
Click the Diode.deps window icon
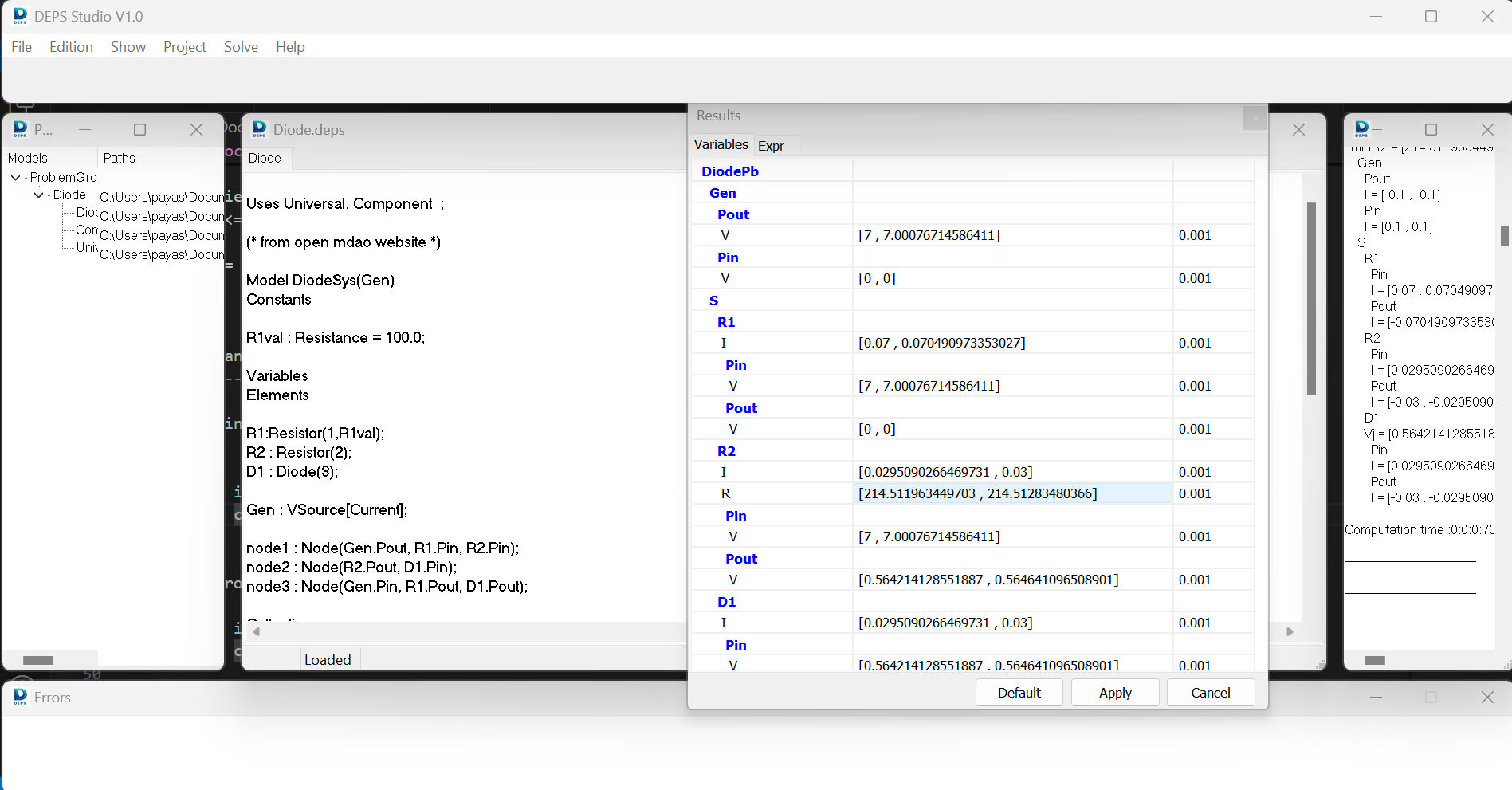(x=259, y=129)
